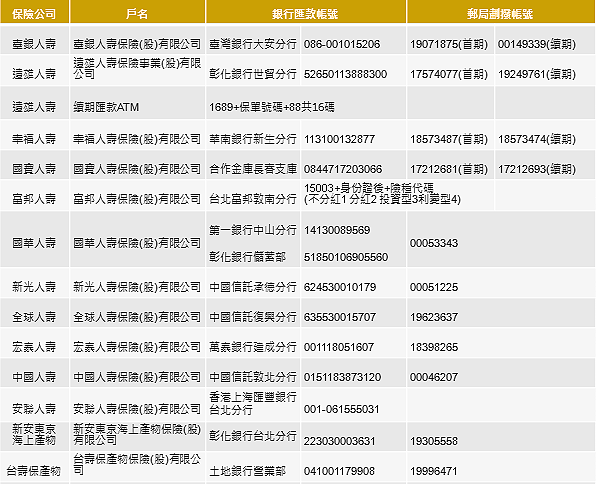Click bank branch 中國信託復興分行
596x484 pixels.
click(253, 317)
